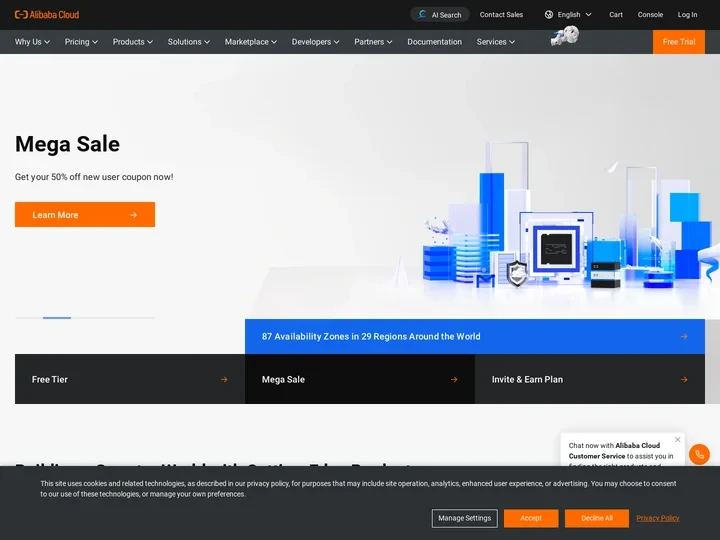Click the orange Free Trial button
This screenshot has height=540, width=720.
coord(679,42)
